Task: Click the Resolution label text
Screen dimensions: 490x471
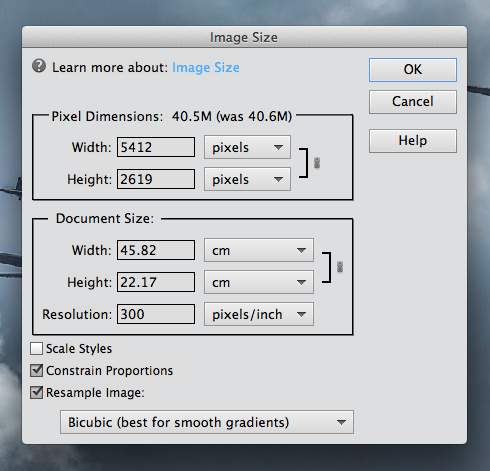Action: pos(77,314)
